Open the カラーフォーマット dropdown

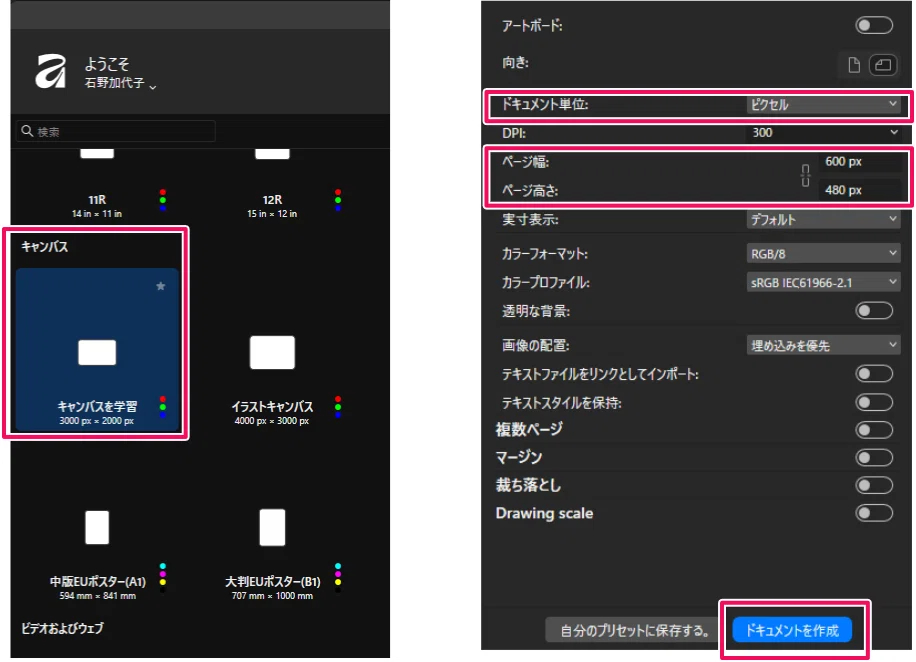[x=823, y=254]
